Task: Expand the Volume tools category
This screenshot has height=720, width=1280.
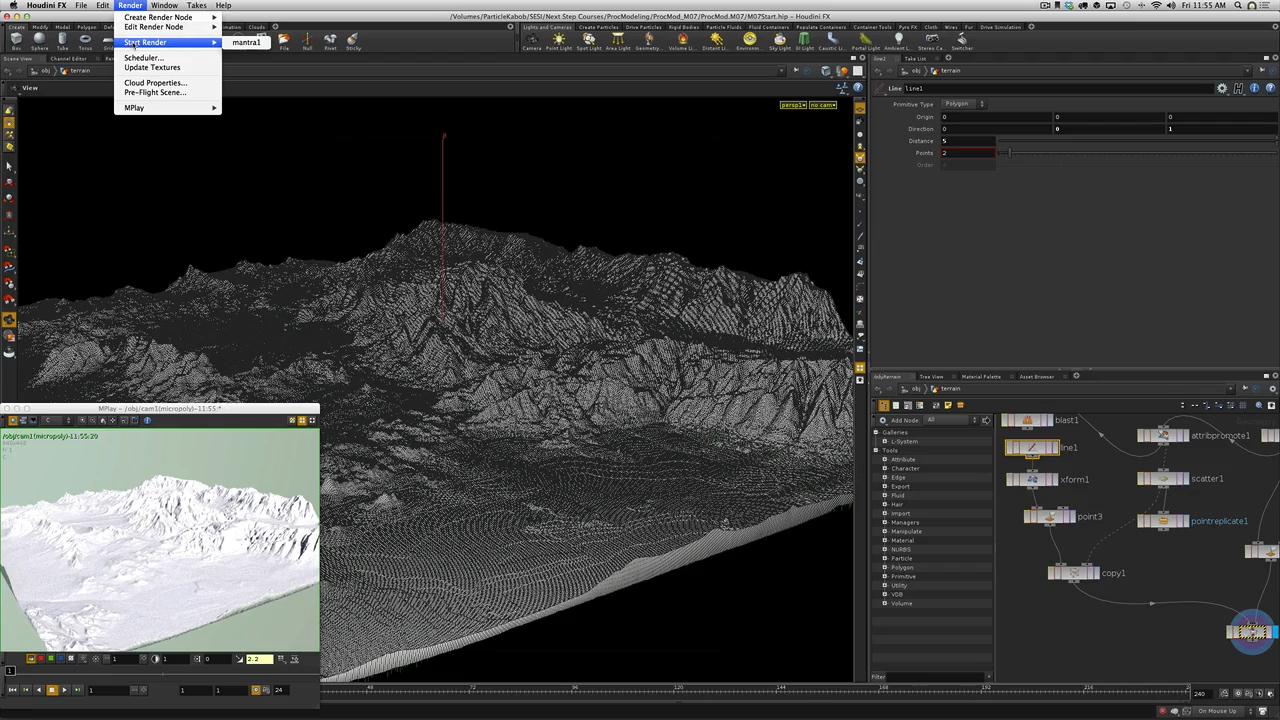Action: pos(885,603)
